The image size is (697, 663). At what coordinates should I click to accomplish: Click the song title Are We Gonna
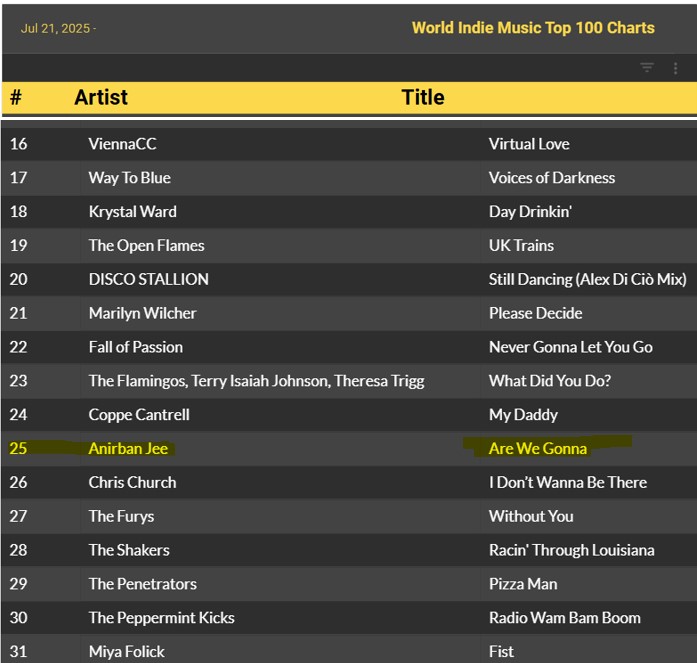pyautogui.click(x=537, y=448)
